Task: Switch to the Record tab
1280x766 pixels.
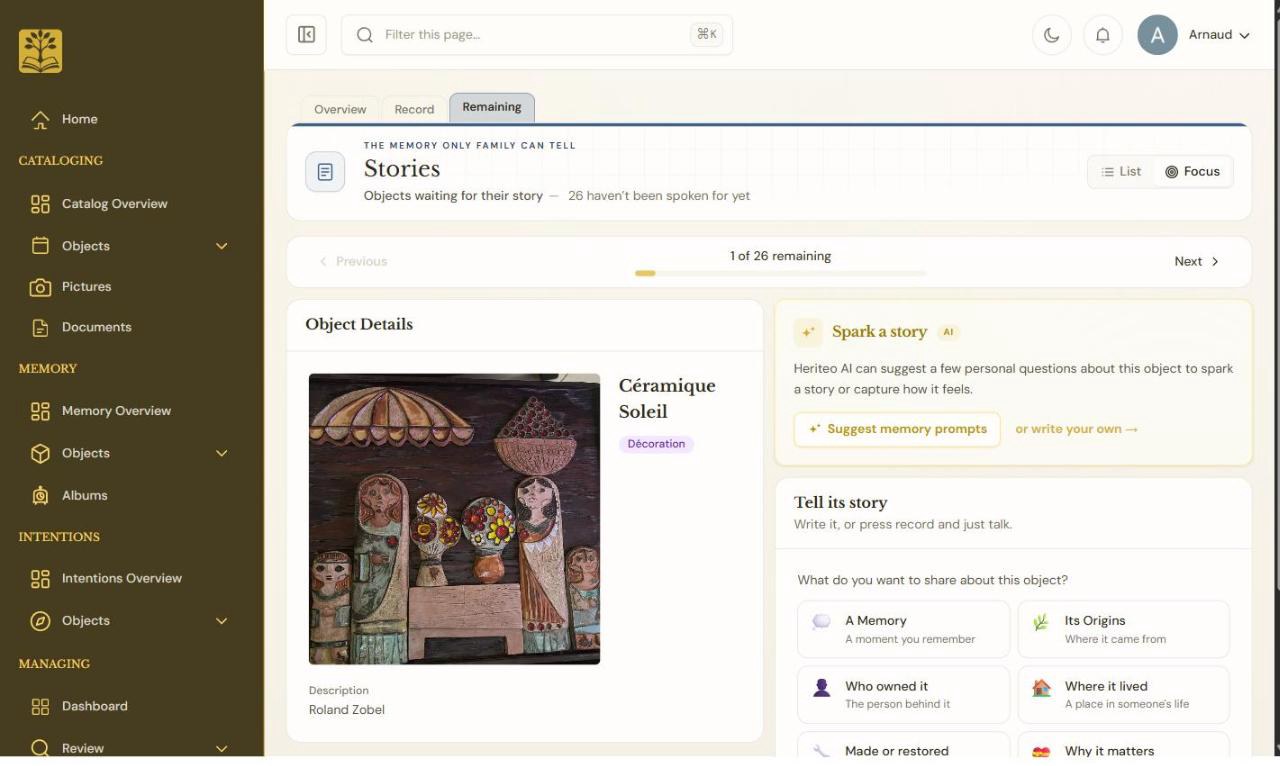Action: pos(414,110)
